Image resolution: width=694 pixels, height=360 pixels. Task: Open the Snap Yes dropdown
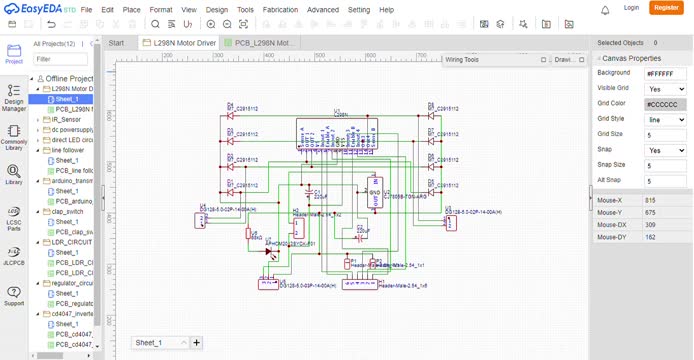[x=665, y=151]
